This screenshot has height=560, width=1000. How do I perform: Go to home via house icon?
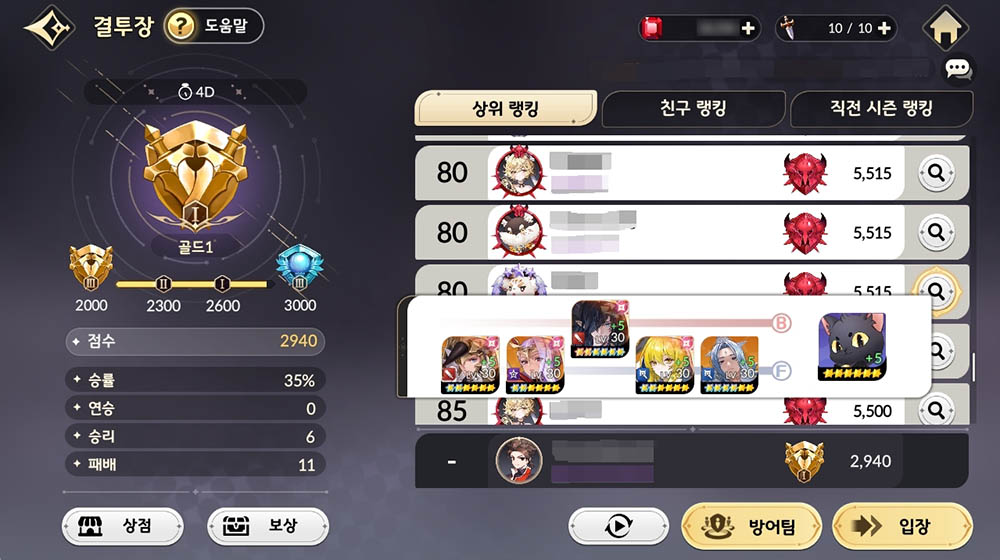point(946,28)
